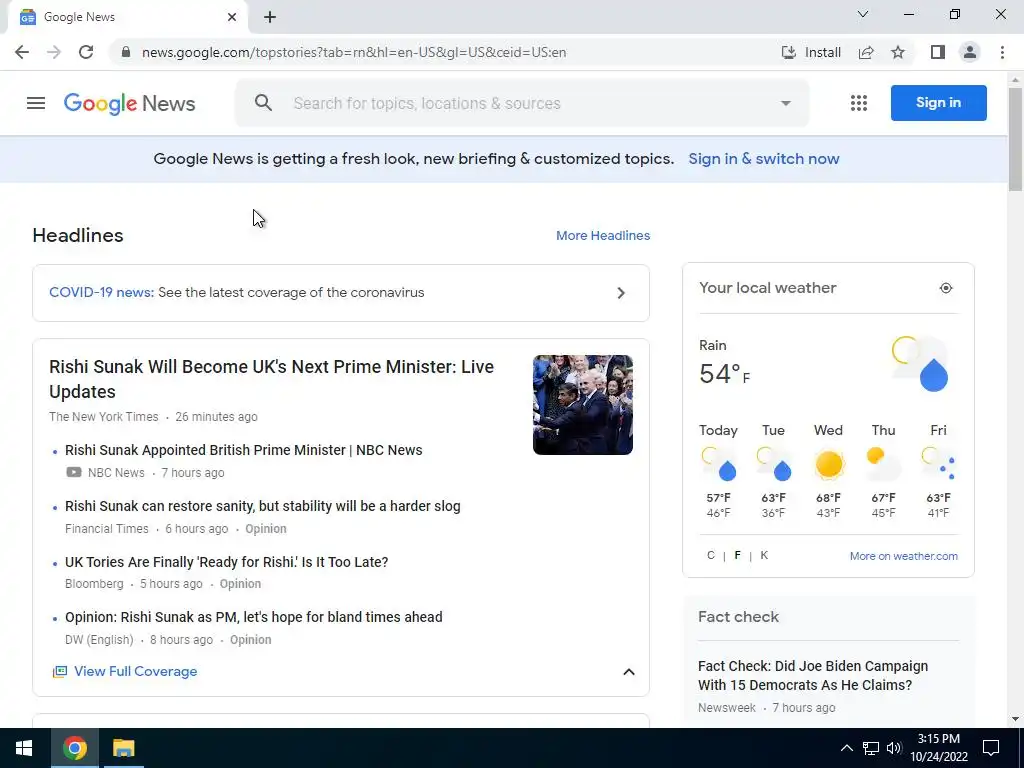Click the View Full Coverage icon

pos(59,671)
